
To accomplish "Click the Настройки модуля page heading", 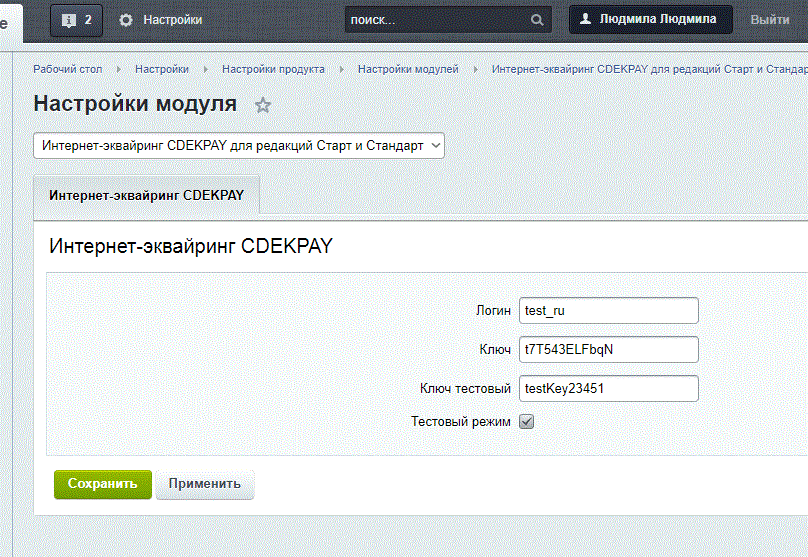I will pos(135,104).
